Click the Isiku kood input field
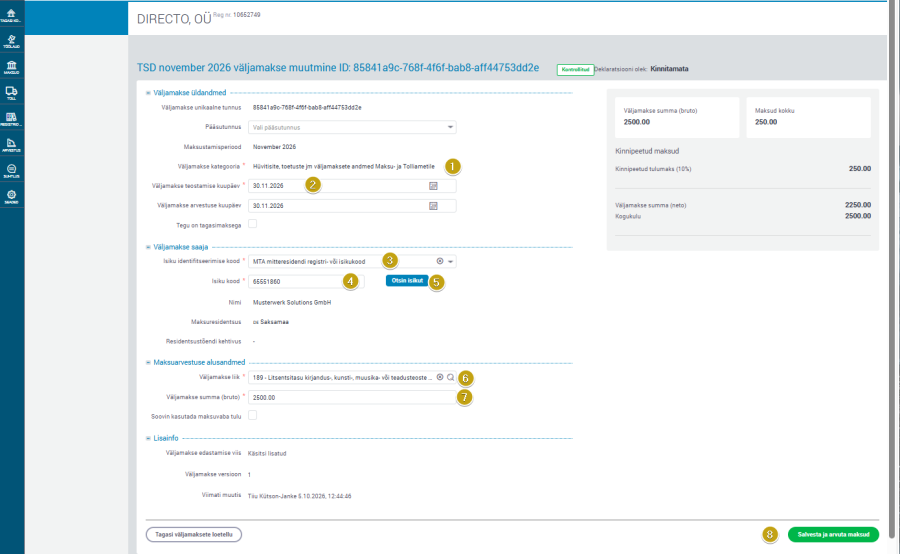 tap(305, 281)
